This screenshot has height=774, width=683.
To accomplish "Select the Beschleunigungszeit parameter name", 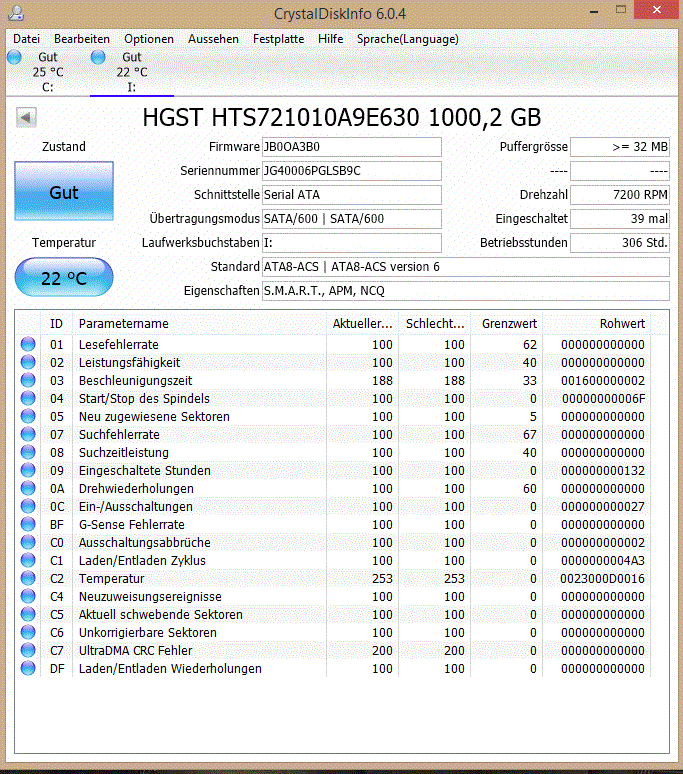I will tap(135, 381).
